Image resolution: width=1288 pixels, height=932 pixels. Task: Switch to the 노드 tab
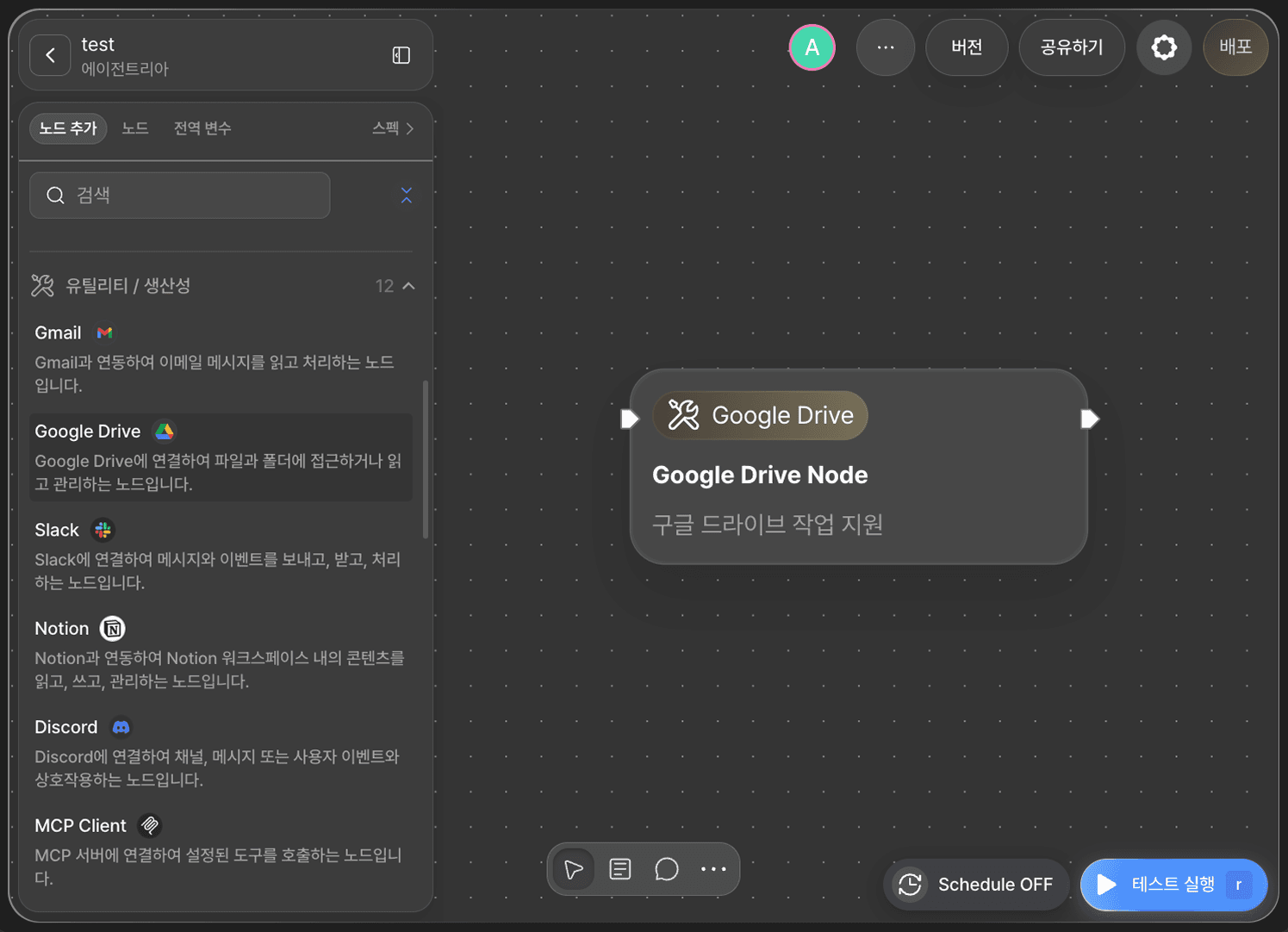(x=135, y=128)
